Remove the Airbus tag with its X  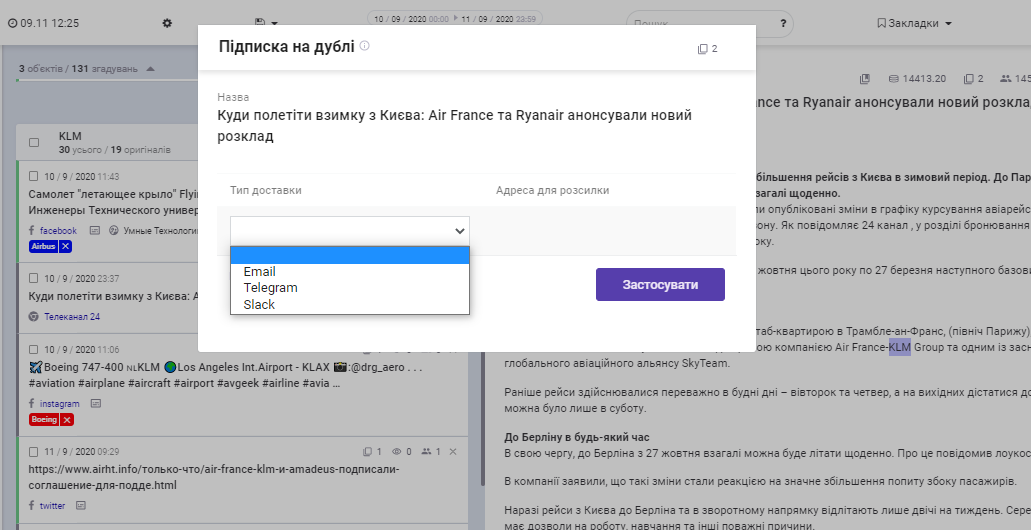(65, 247)
